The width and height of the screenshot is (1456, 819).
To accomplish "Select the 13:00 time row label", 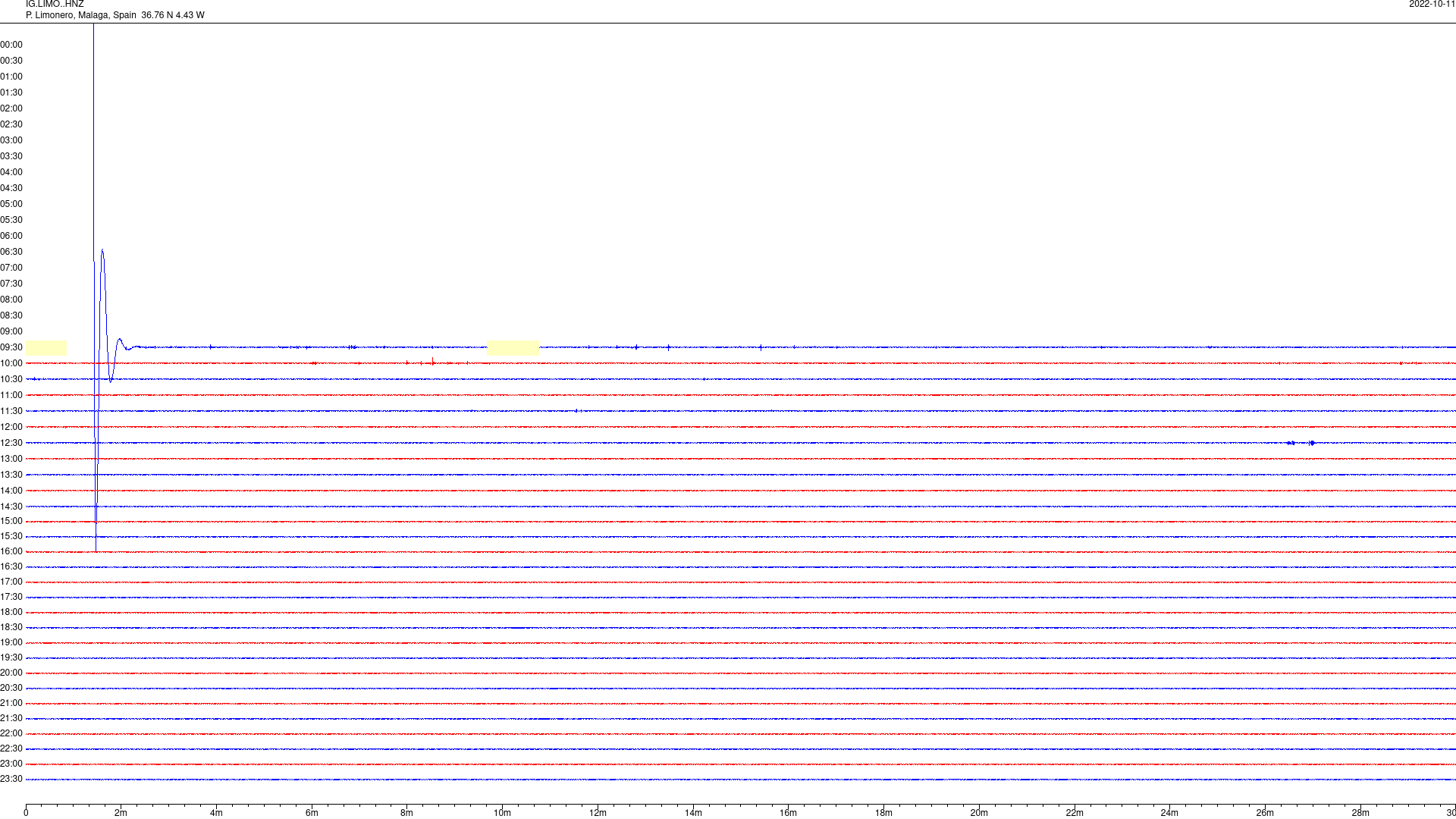I will click(11, 459).
